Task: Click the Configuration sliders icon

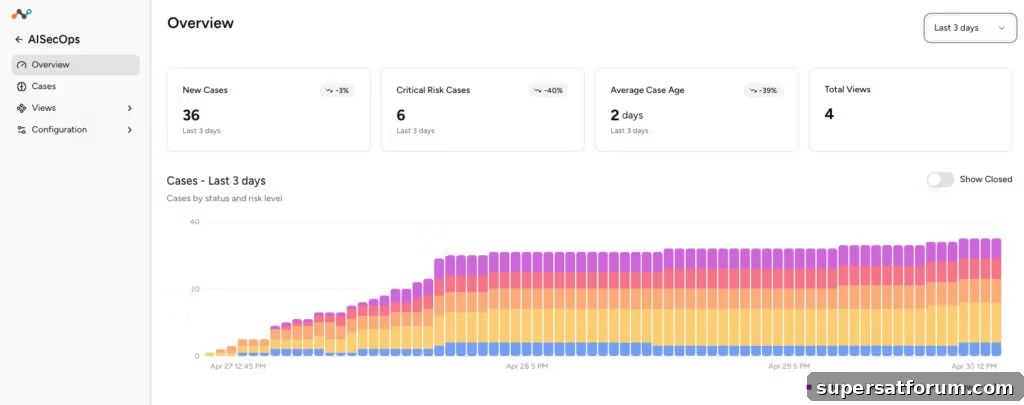Action: (22, 129)
